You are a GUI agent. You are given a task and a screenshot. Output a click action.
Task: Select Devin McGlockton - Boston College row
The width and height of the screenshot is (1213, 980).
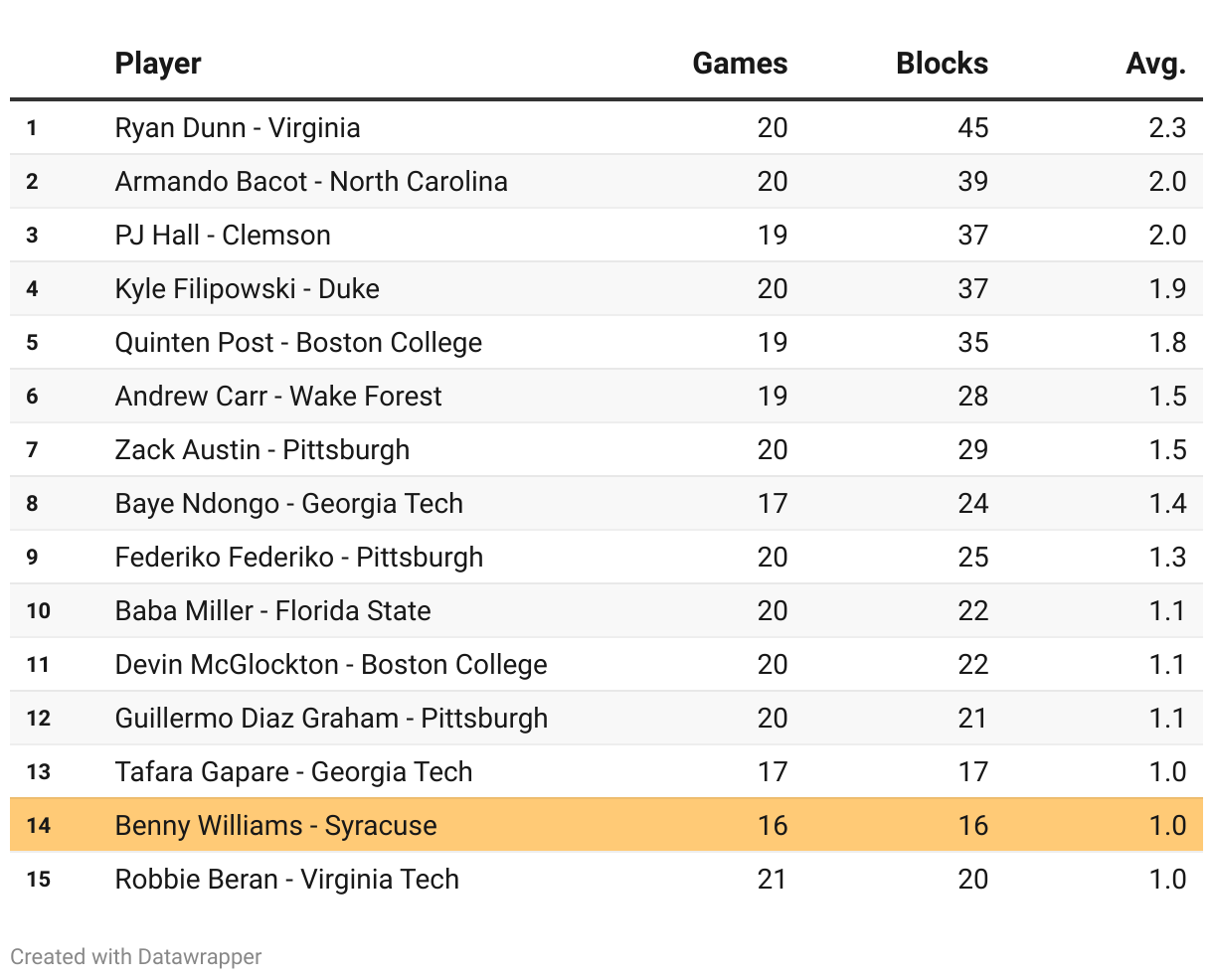click(x=331, y=665)
